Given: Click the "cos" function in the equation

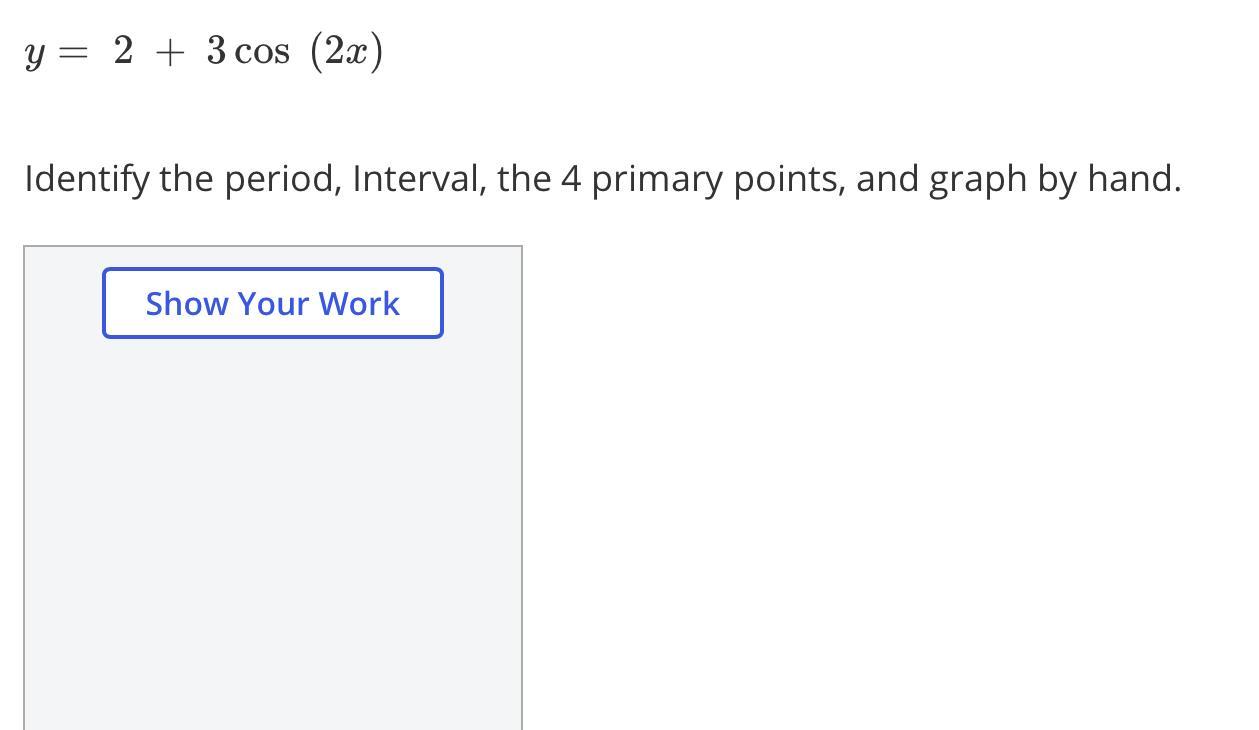Looking at the screenshot, I should [262, 54].
